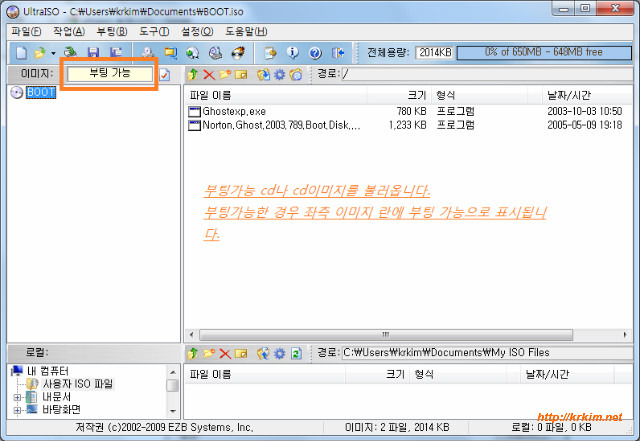Viewport: 640px width, 441px height.
Task: Sort image files by 파일 이름 column
Action: [x=277, y=96]
